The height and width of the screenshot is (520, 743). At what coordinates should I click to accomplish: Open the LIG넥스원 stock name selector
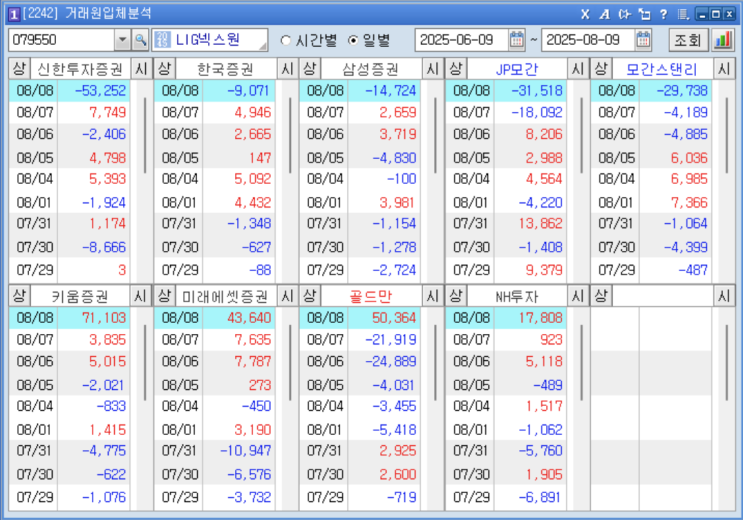(210, 40)
